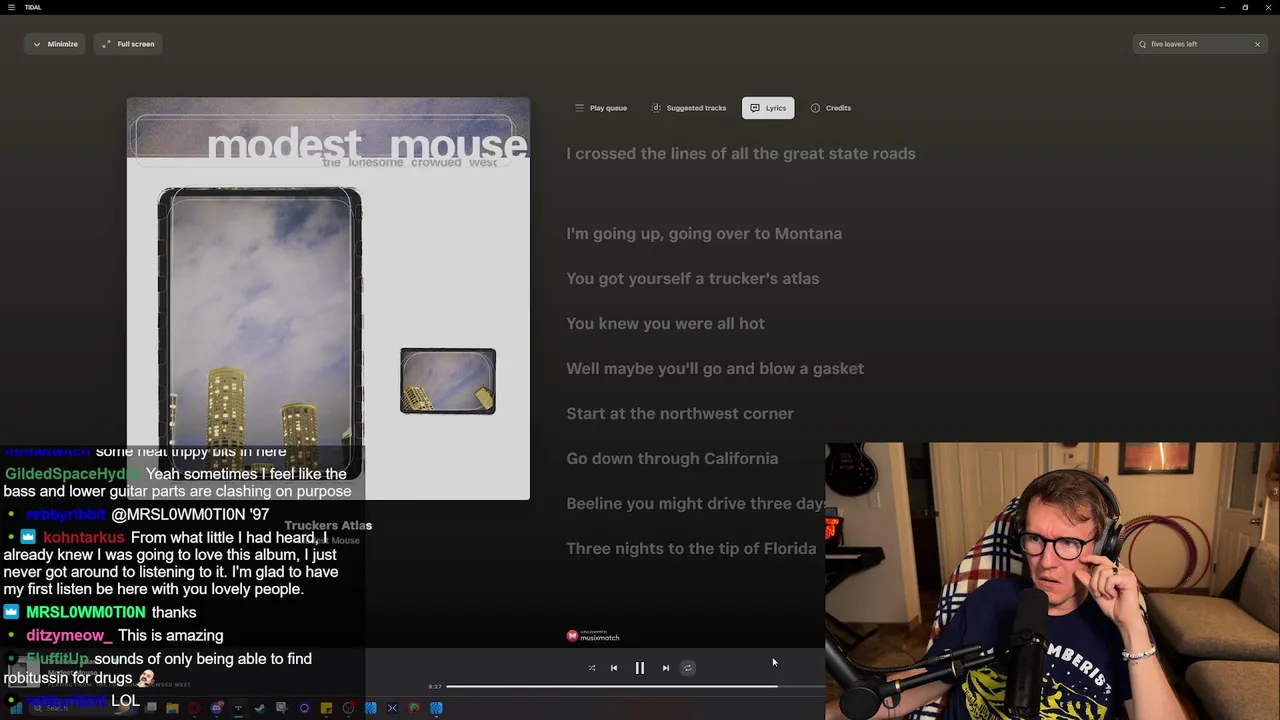The width and height of the screenshot is (1280, 720).
Task: Click the Play queue list icon
Action: pos(579,108)
